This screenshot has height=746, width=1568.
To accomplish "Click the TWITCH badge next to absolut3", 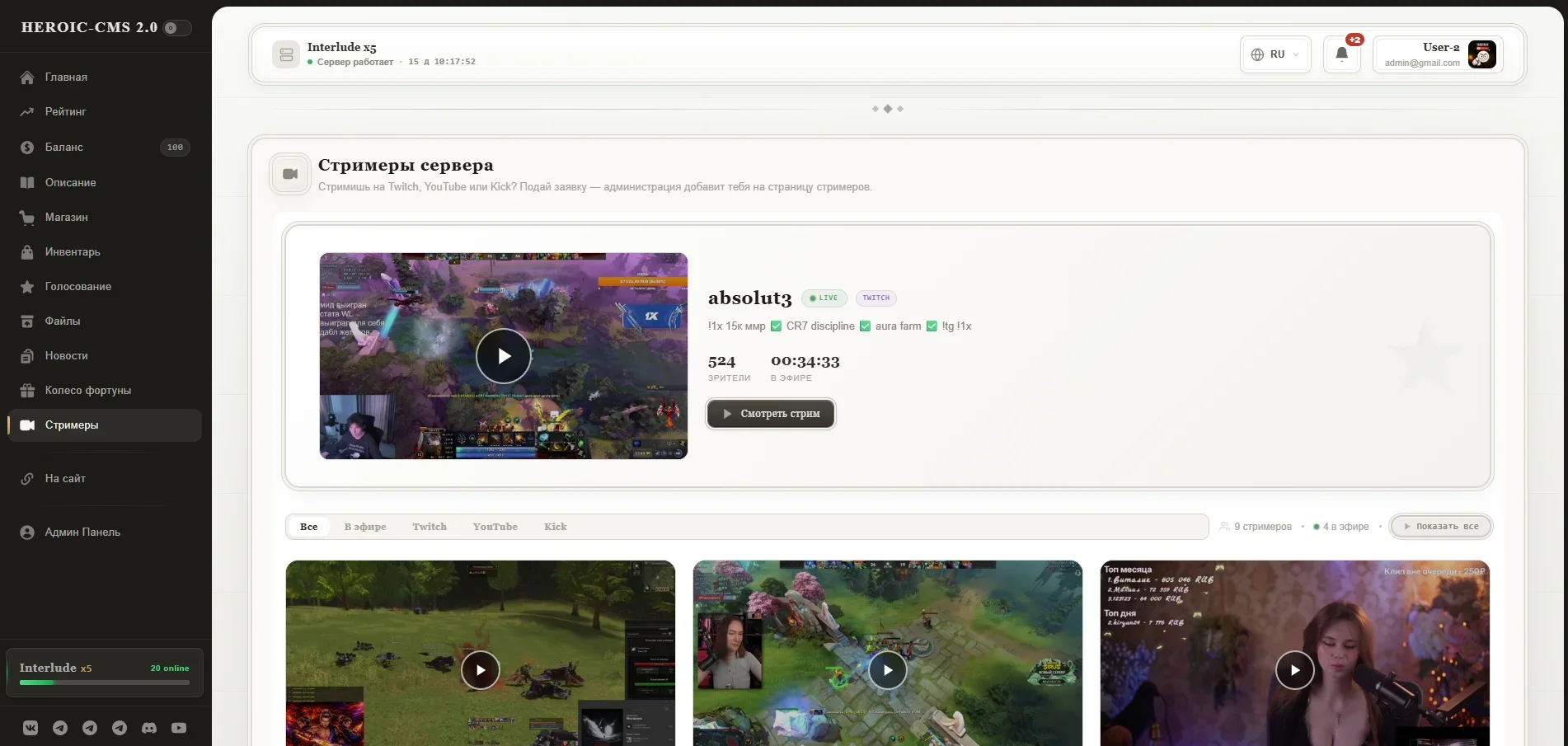I will (x=876, y=298).
